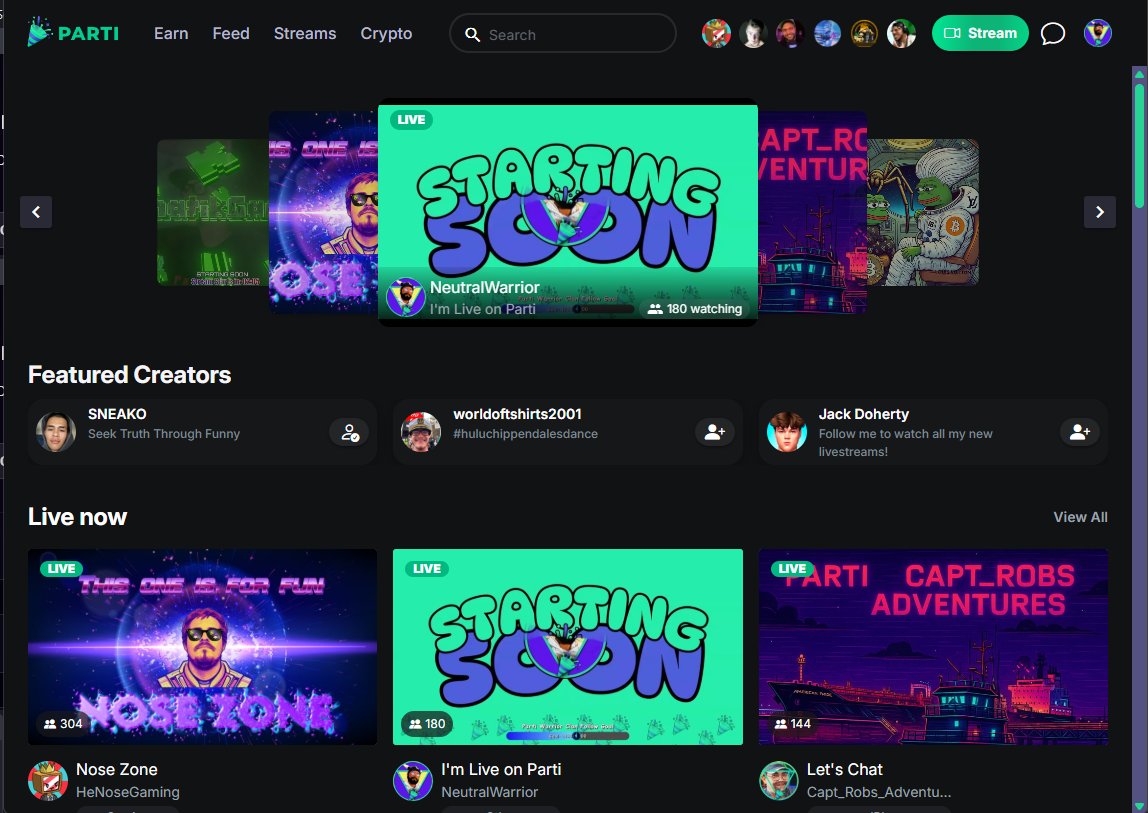This screenshot has width=1148, height=813.
Task: Select the green pixel carousel slide
Action: coord(213,212)
